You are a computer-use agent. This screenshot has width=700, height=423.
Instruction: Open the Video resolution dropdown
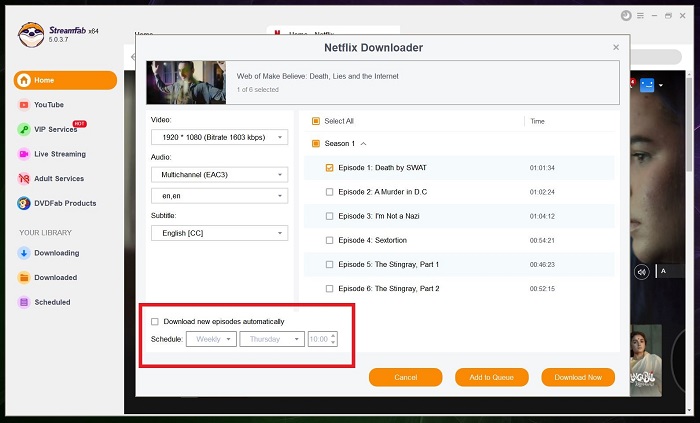219,137
